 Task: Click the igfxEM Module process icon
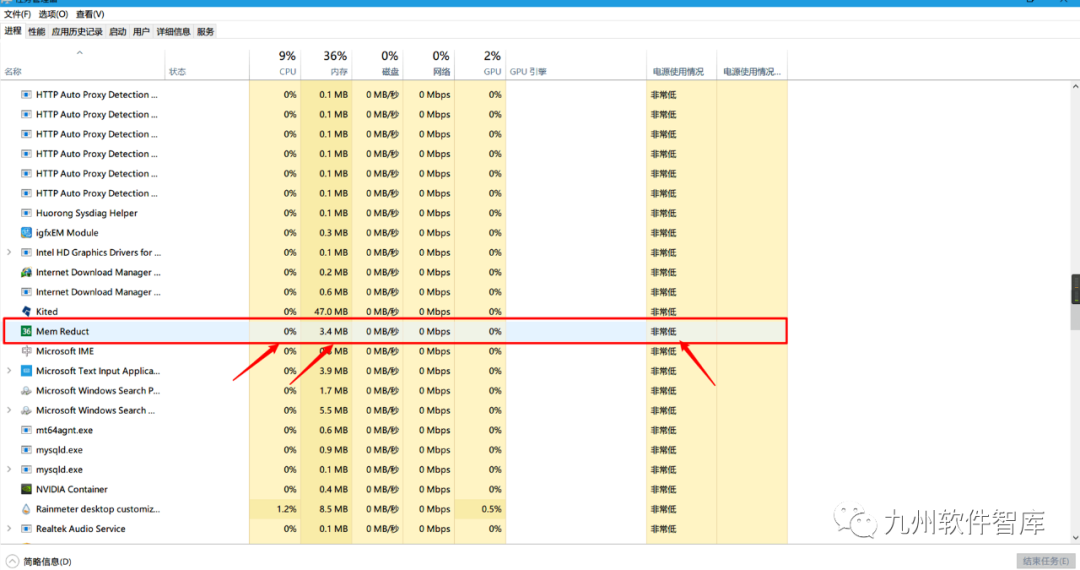[x=26, y=233]
